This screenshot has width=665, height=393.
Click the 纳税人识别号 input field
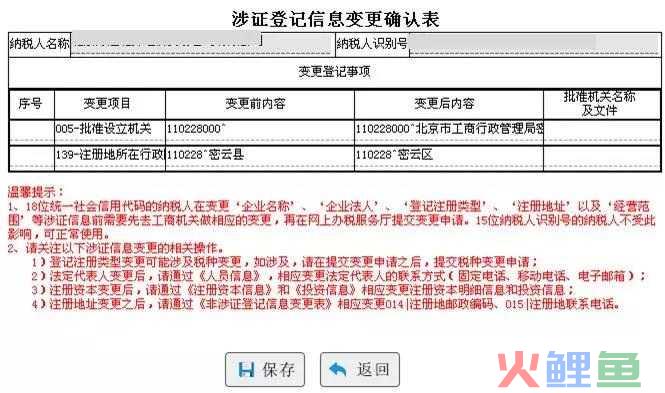coord(534,45)
